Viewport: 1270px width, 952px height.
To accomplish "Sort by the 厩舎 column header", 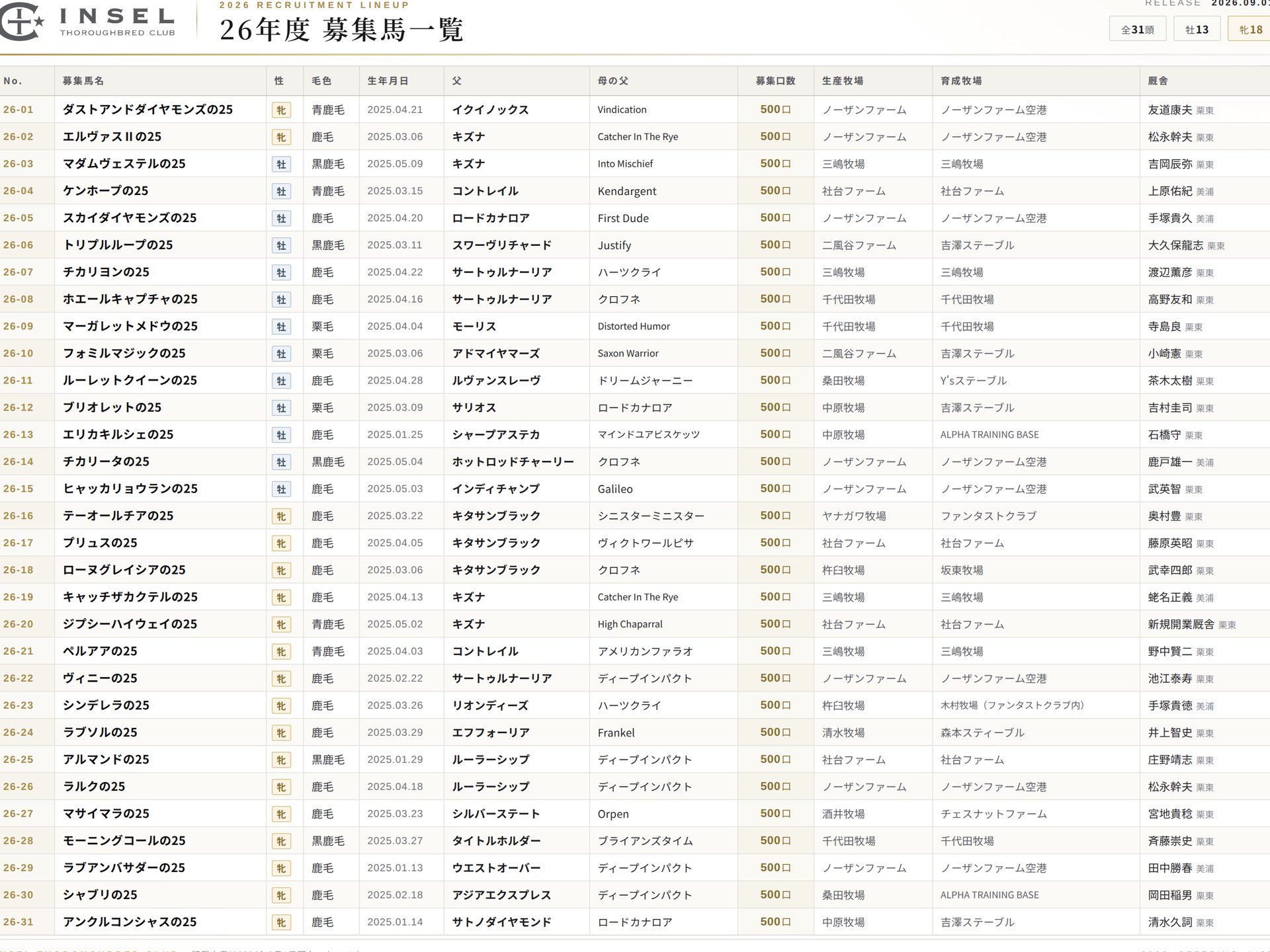I will (1158, 81).
